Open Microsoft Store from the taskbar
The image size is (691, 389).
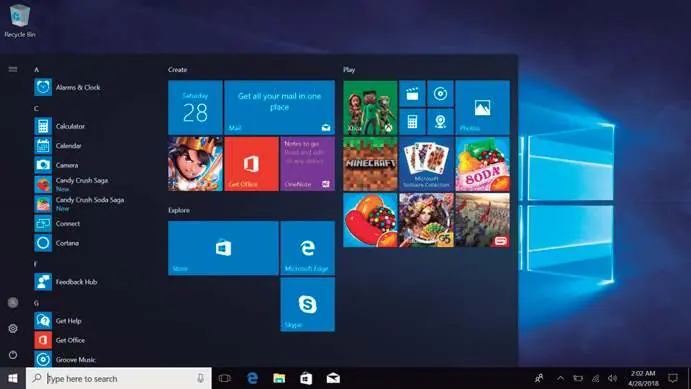(306, 378)
